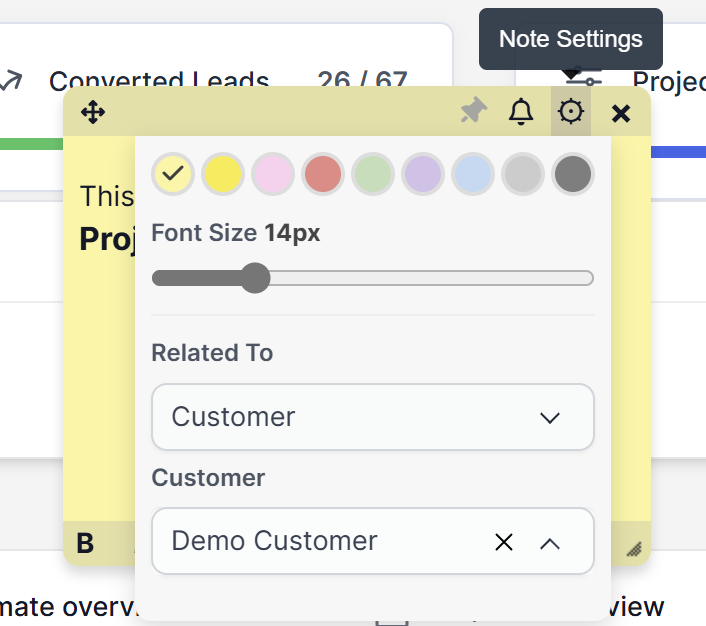Choose the dark gray note color
706x626 pixels.
[x=573, y=174]
